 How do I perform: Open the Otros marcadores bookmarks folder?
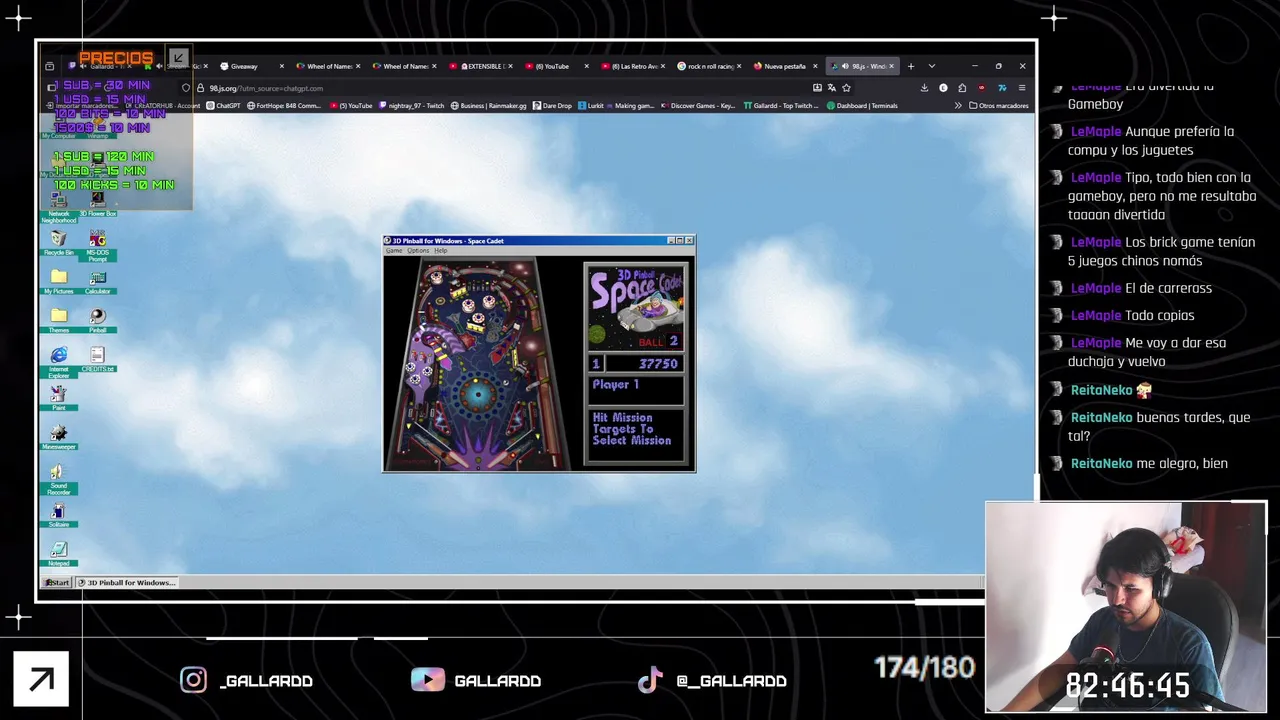(x=999, y=105)
